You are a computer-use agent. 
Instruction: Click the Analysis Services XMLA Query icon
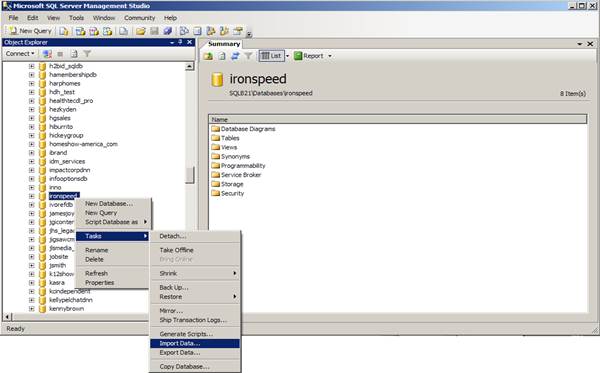(x=108, y=31)
